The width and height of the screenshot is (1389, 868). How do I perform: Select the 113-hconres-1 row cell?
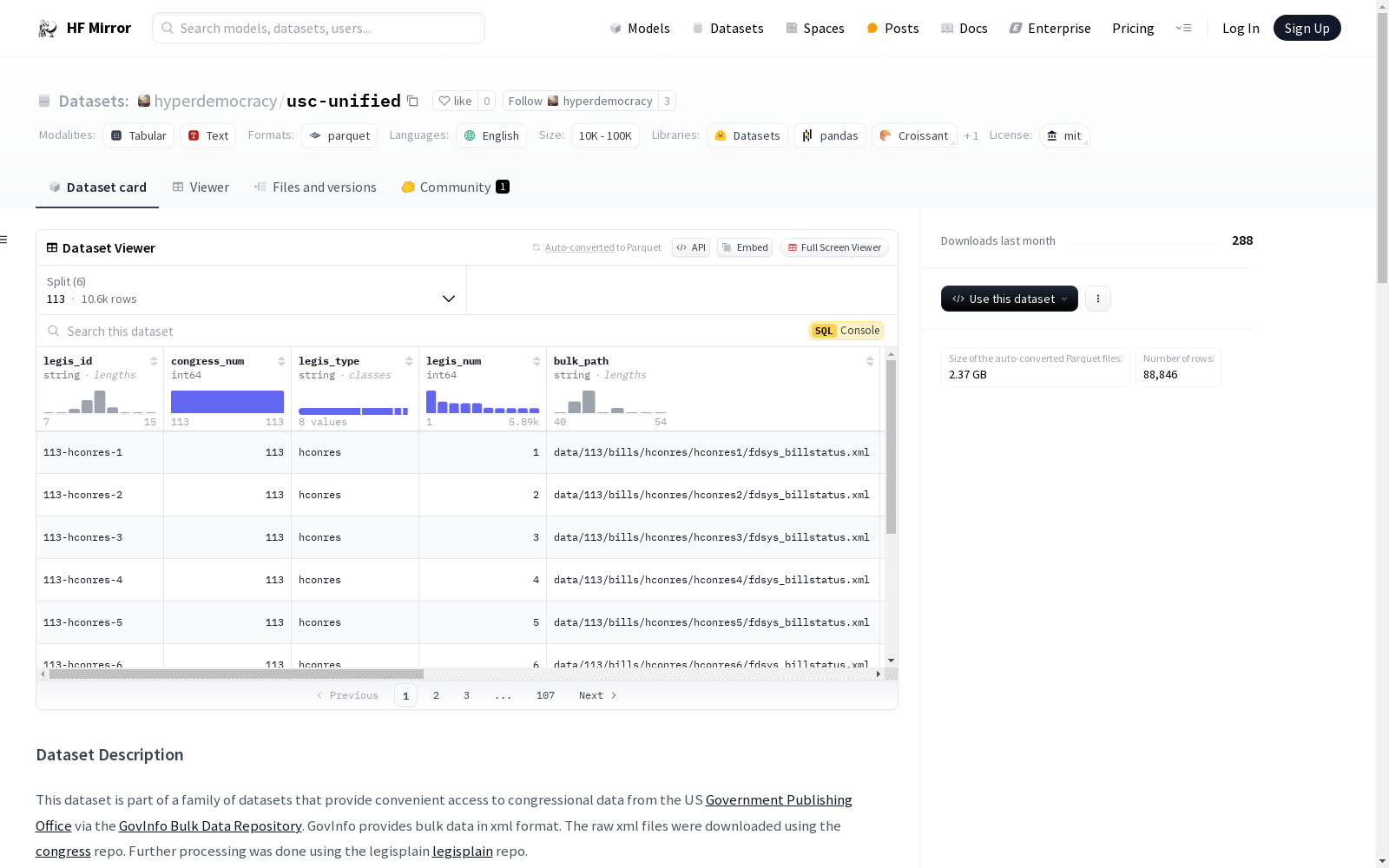click(x=100, y=452)
